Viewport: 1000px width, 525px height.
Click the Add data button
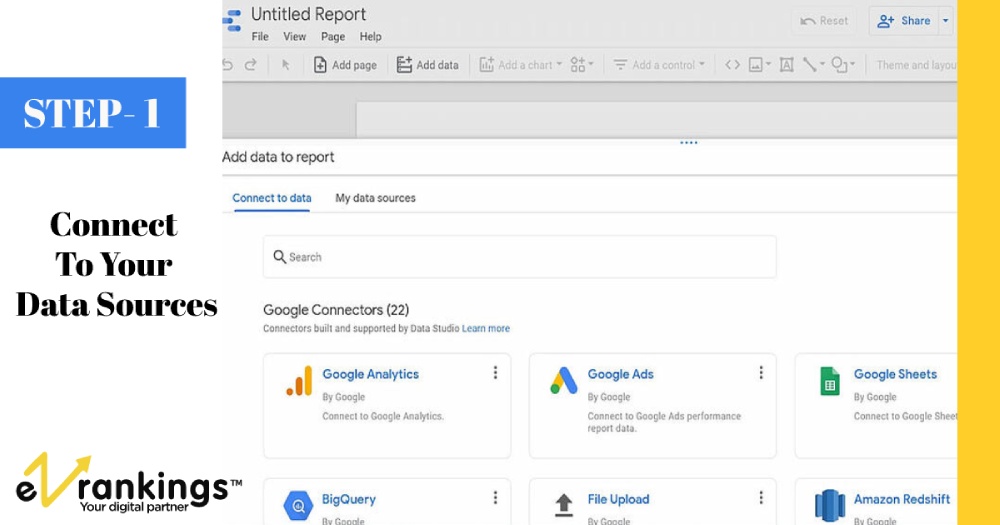427,65
